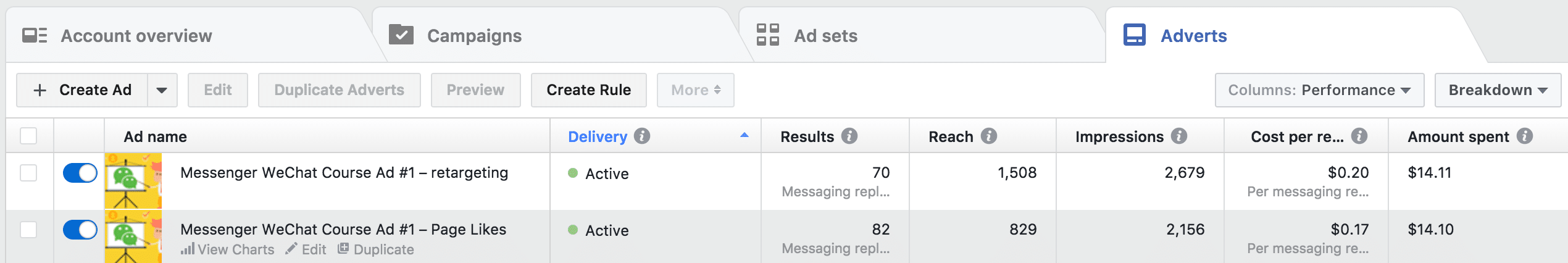The width and height of the screenshot is (1568, 263).
Task: Click the info icon next to Results
Action: click(x=849, y=136)
